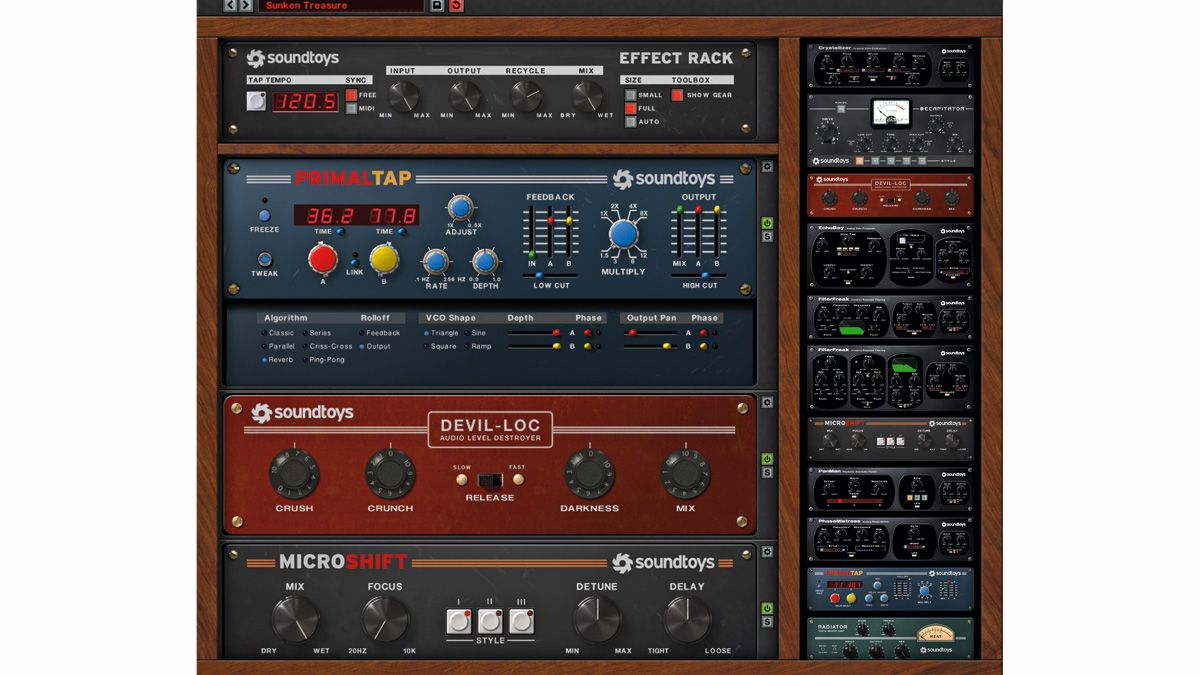Adjust the PrimalTap High Cut slider
This screenshot has width=1200, height=675.
pos(699,275)
